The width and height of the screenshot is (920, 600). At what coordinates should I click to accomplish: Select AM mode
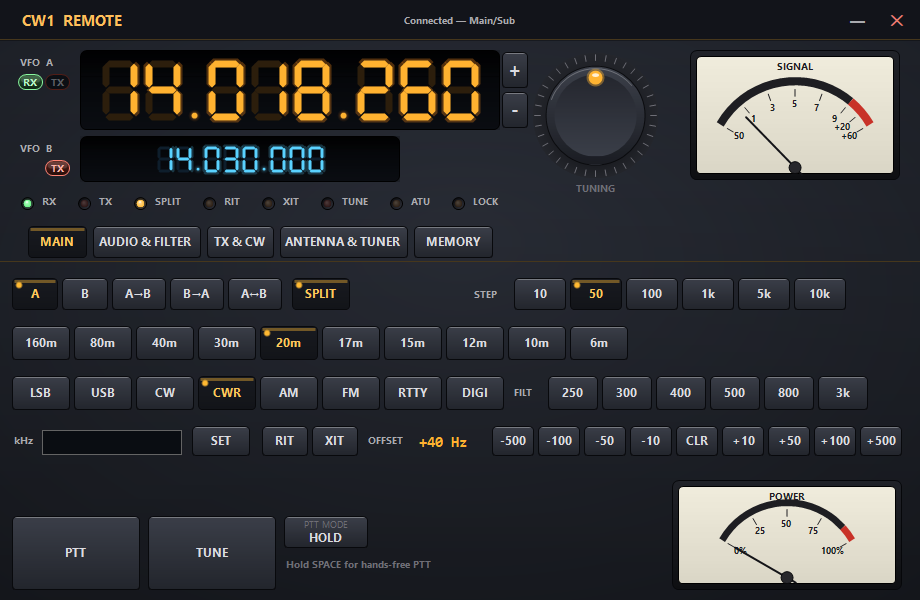(x=289, y=393)
